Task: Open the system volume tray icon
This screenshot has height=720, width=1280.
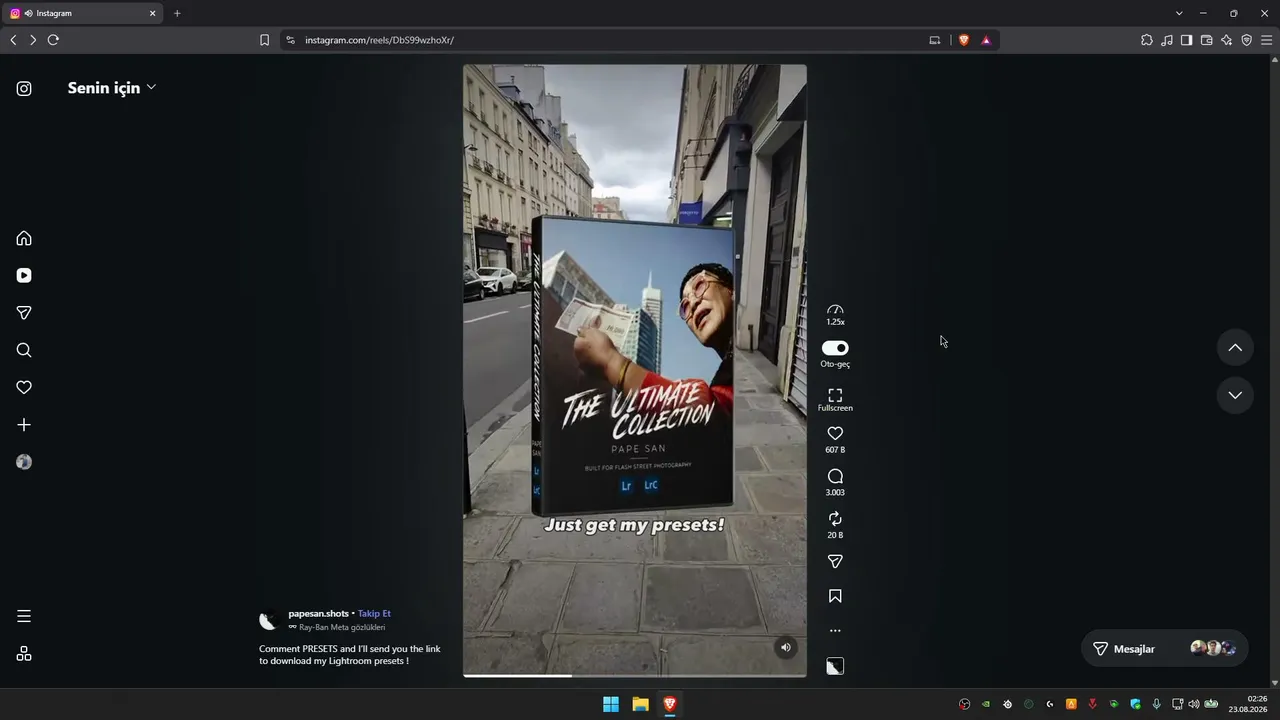Action: [1193, 704]
